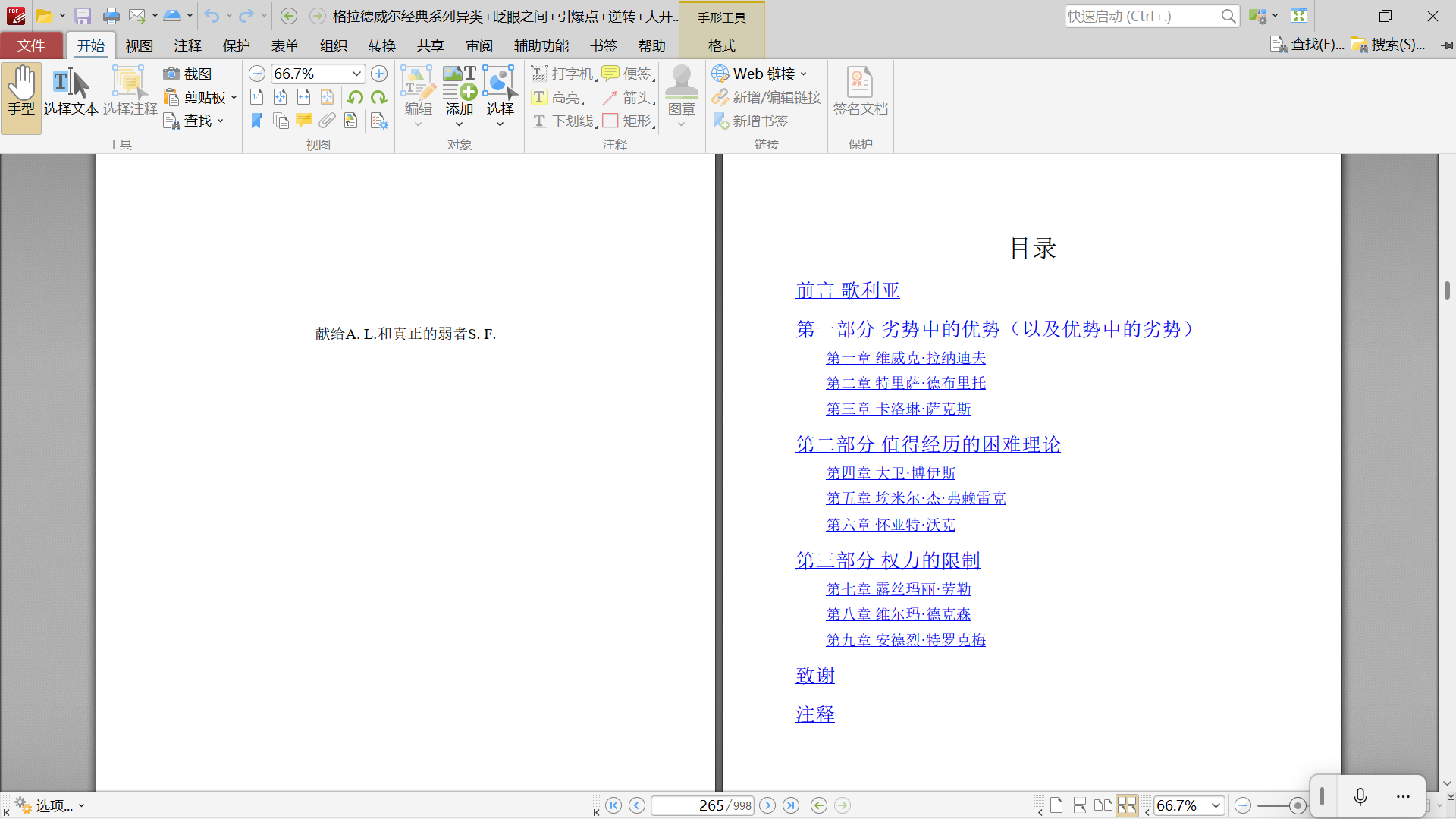
Task: Open the 文件 (File) menu
Action: 31,45
